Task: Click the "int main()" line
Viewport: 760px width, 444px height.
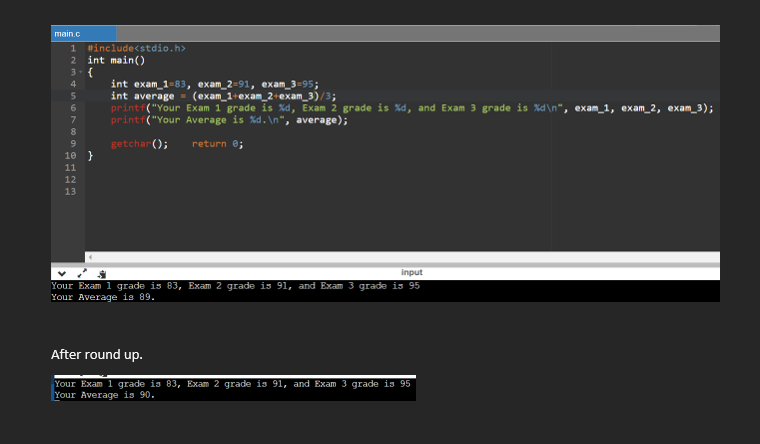Action: pyautogui.click(x=116, y=60)
